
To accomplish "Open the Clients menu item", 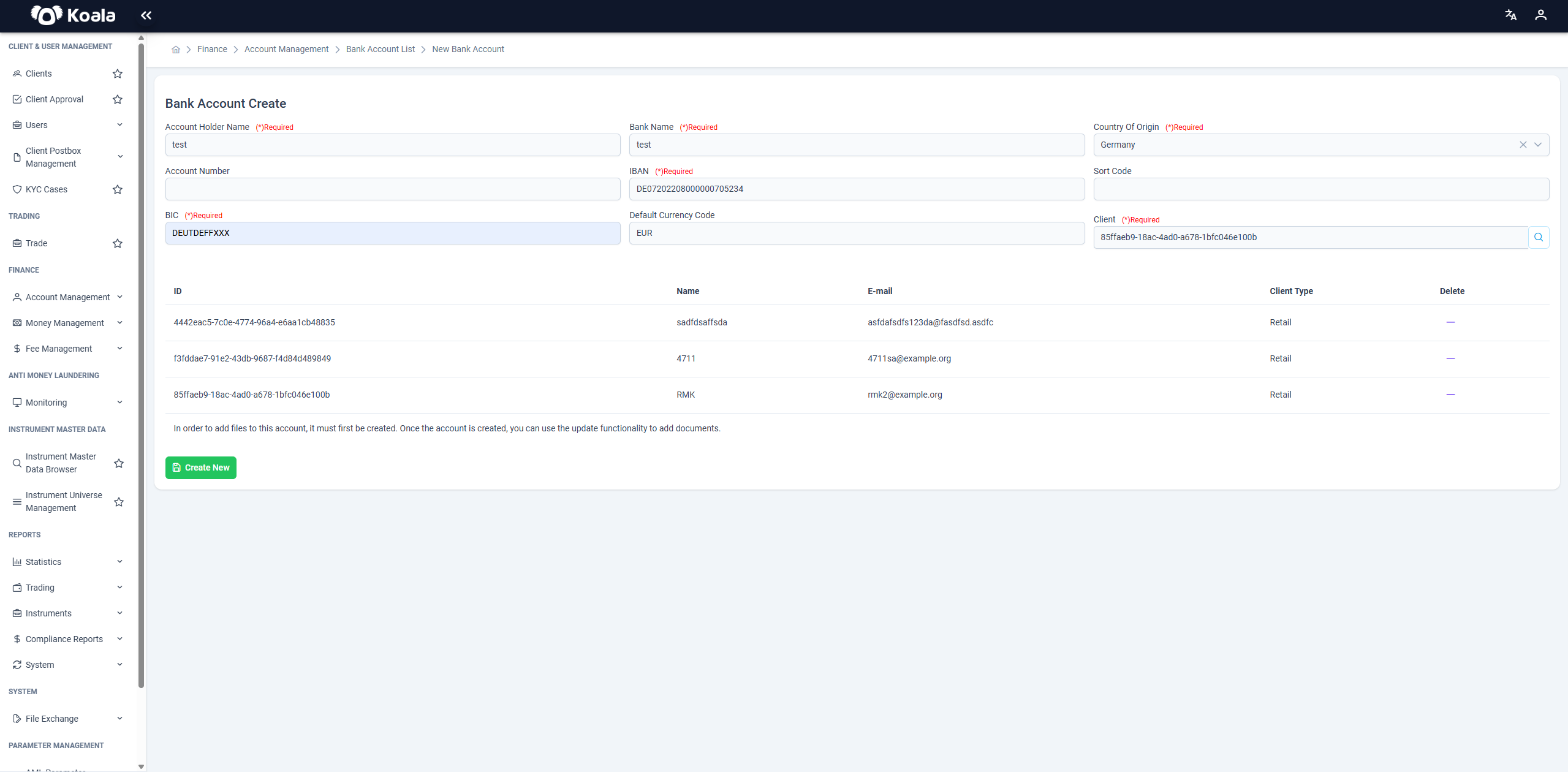I will point(39,74).
